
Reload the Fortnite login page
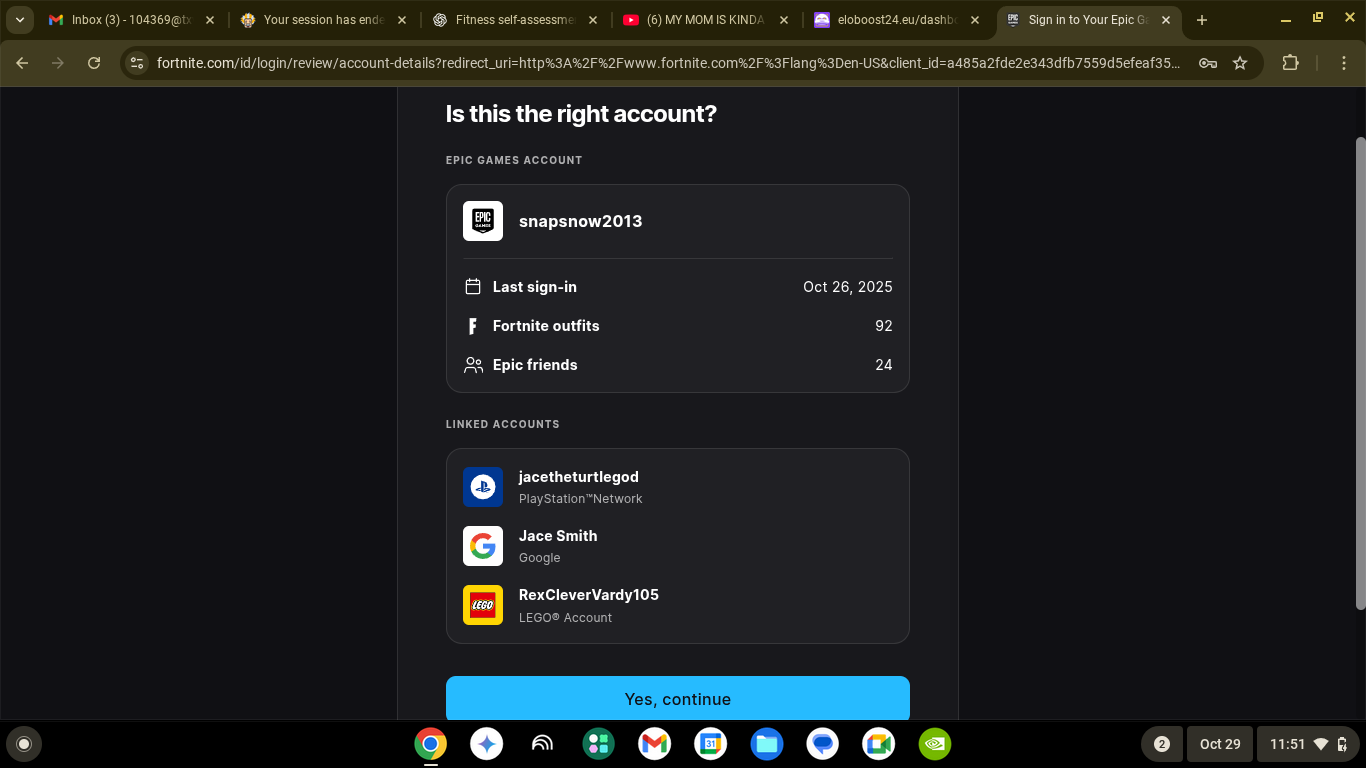coord(94,63)
